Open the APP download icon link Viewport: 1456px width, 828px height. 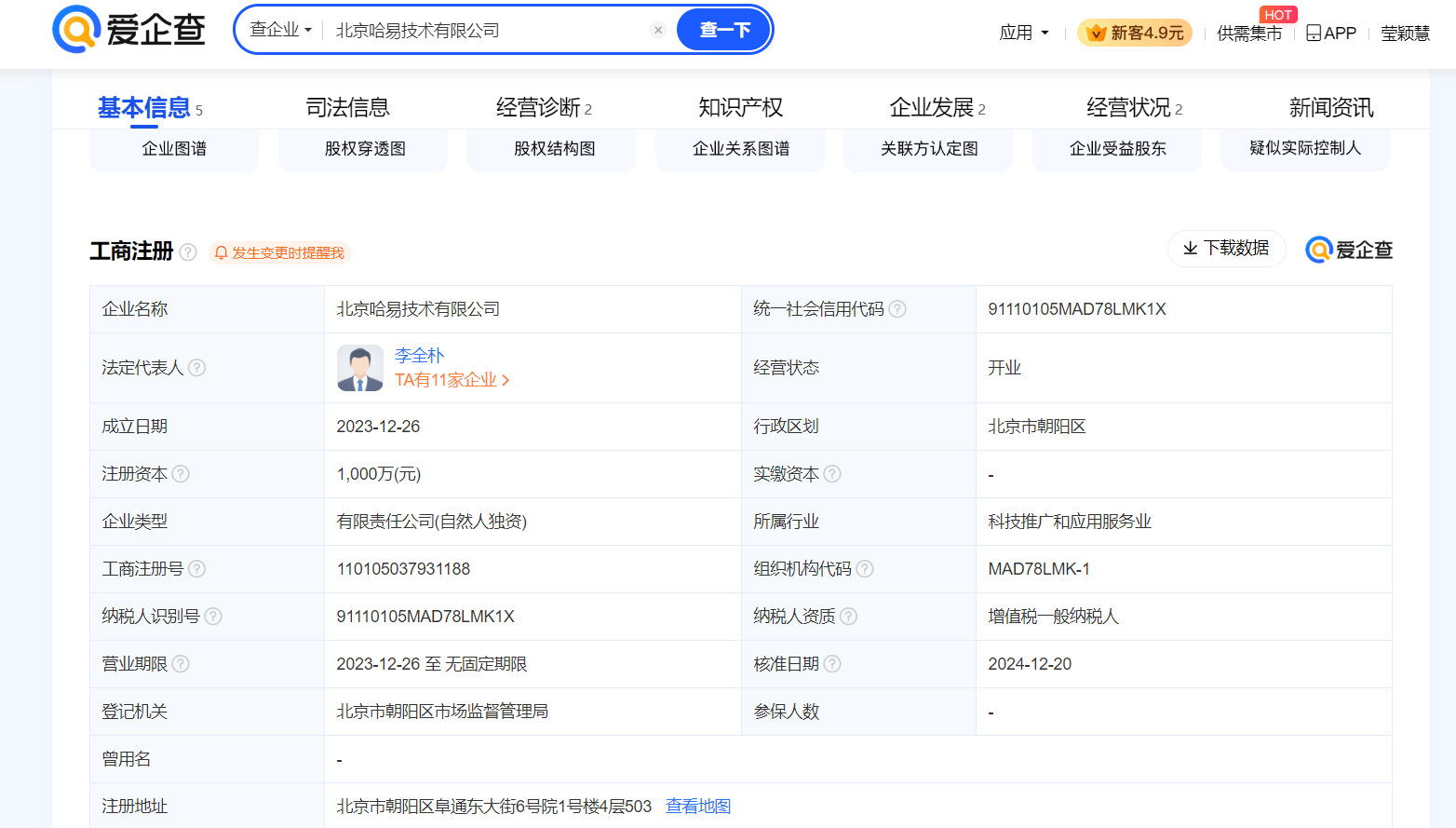click(x=1331, y=33)
